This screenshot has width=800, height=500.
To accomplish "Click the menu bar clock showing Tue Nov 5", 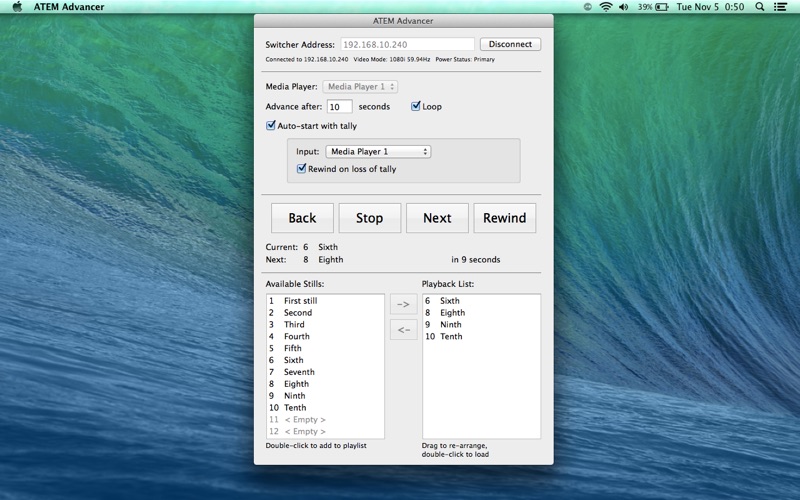I will click(710, 7).
